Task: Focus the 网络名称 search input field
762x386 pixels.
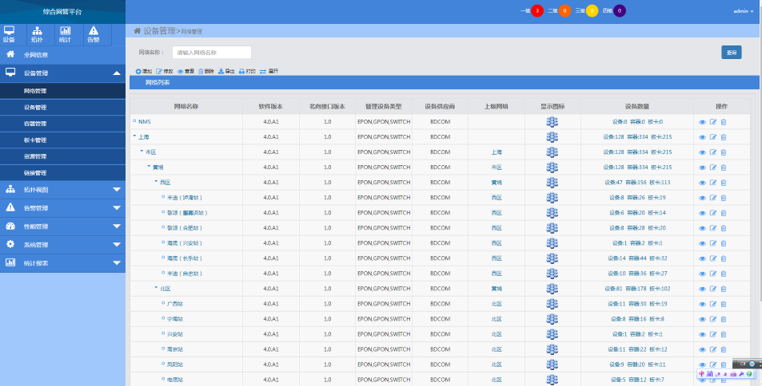Action: click(x=212, y=53)
